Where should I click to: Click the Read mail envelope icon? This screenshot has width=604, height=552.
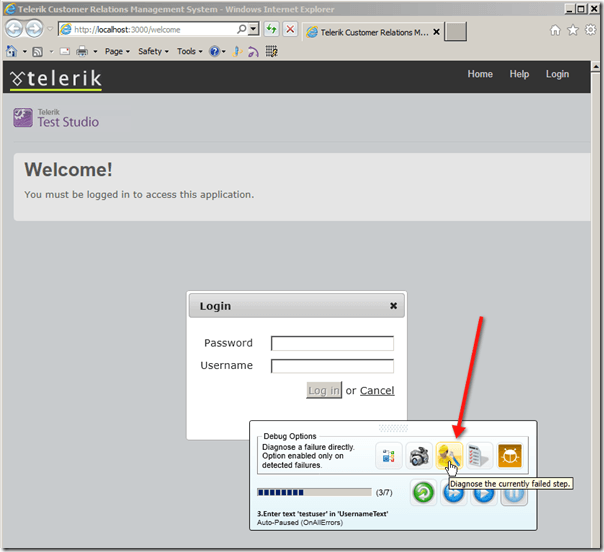pyautogui.click(x=65, y=51)
